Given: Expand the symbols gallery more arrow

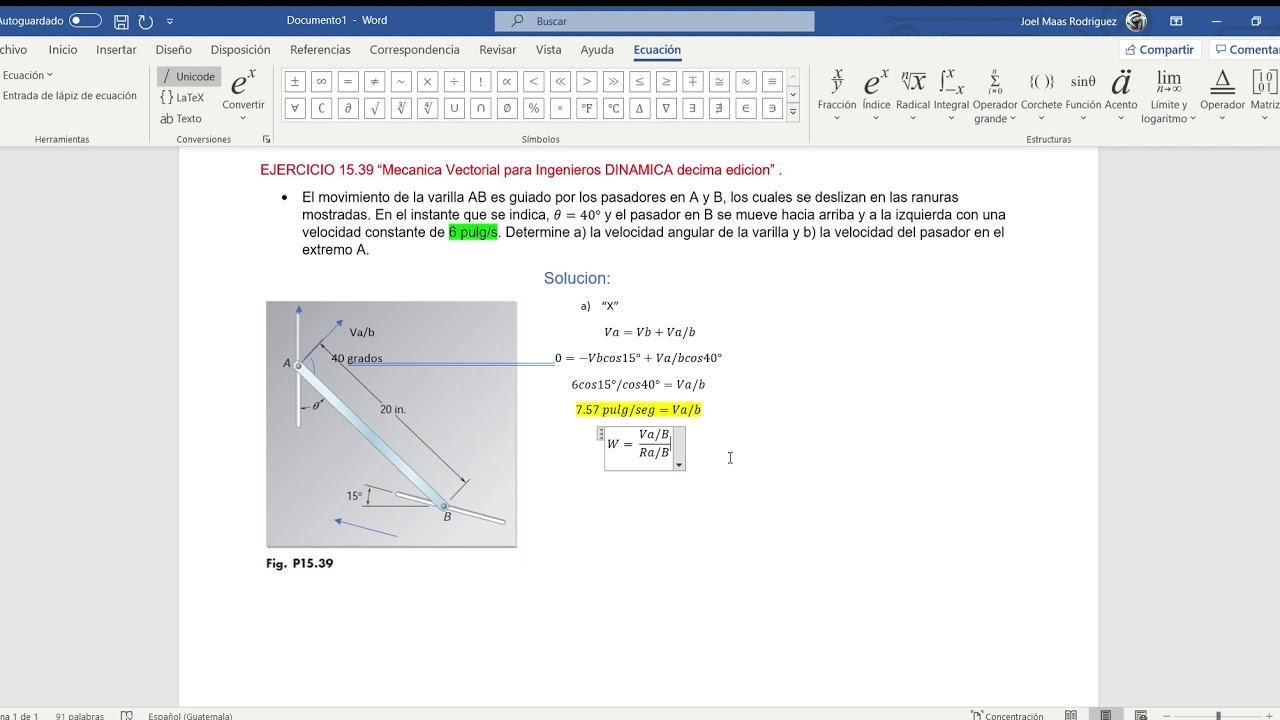Looking at the screenshot, I should coord(793,113).
